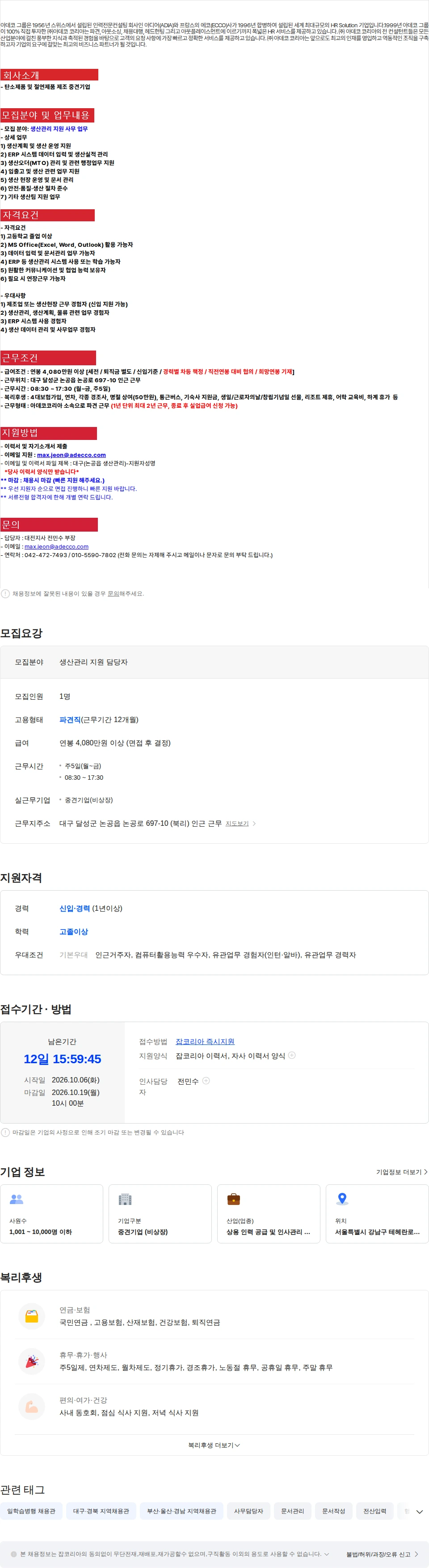Click the 산업(업종) 상용 인력 공급 card
Viewport: 429px width, 1568px height.
click(x=269, y=1214)
